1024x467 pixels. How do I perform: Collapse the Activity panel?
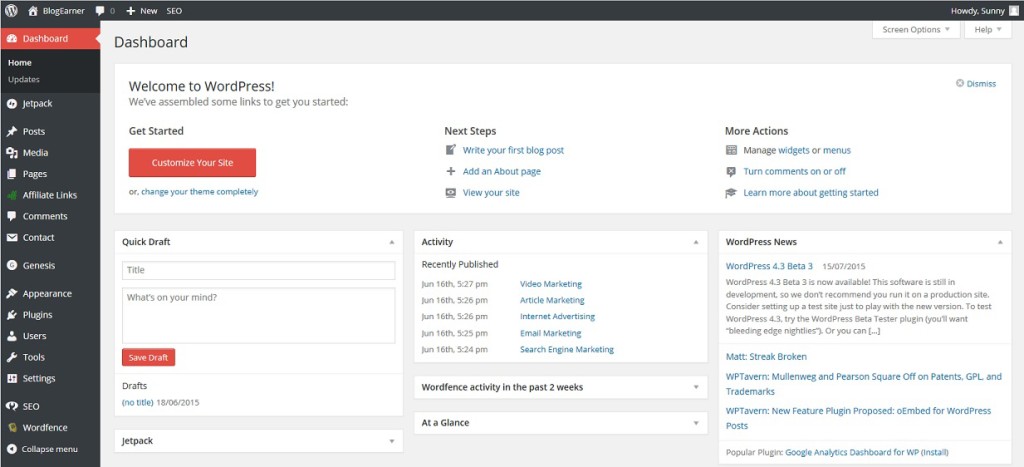pos(696,242)
